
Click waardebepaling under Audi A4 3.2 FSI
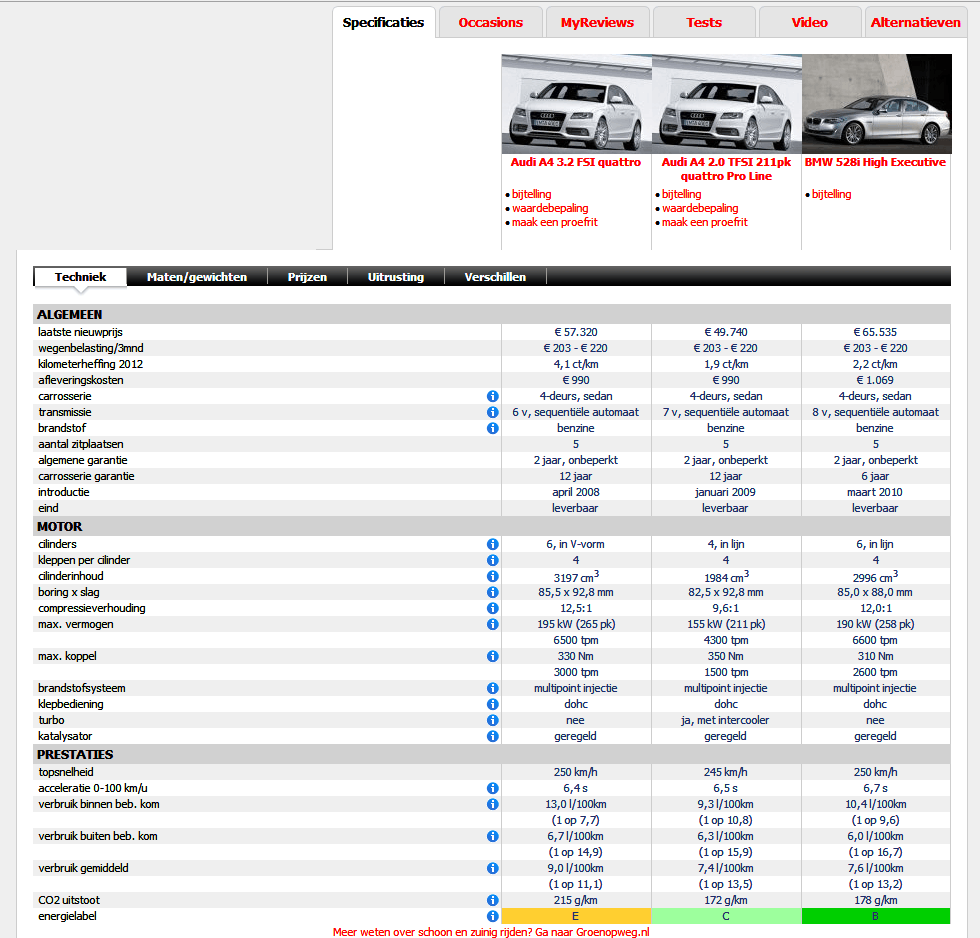550,208
